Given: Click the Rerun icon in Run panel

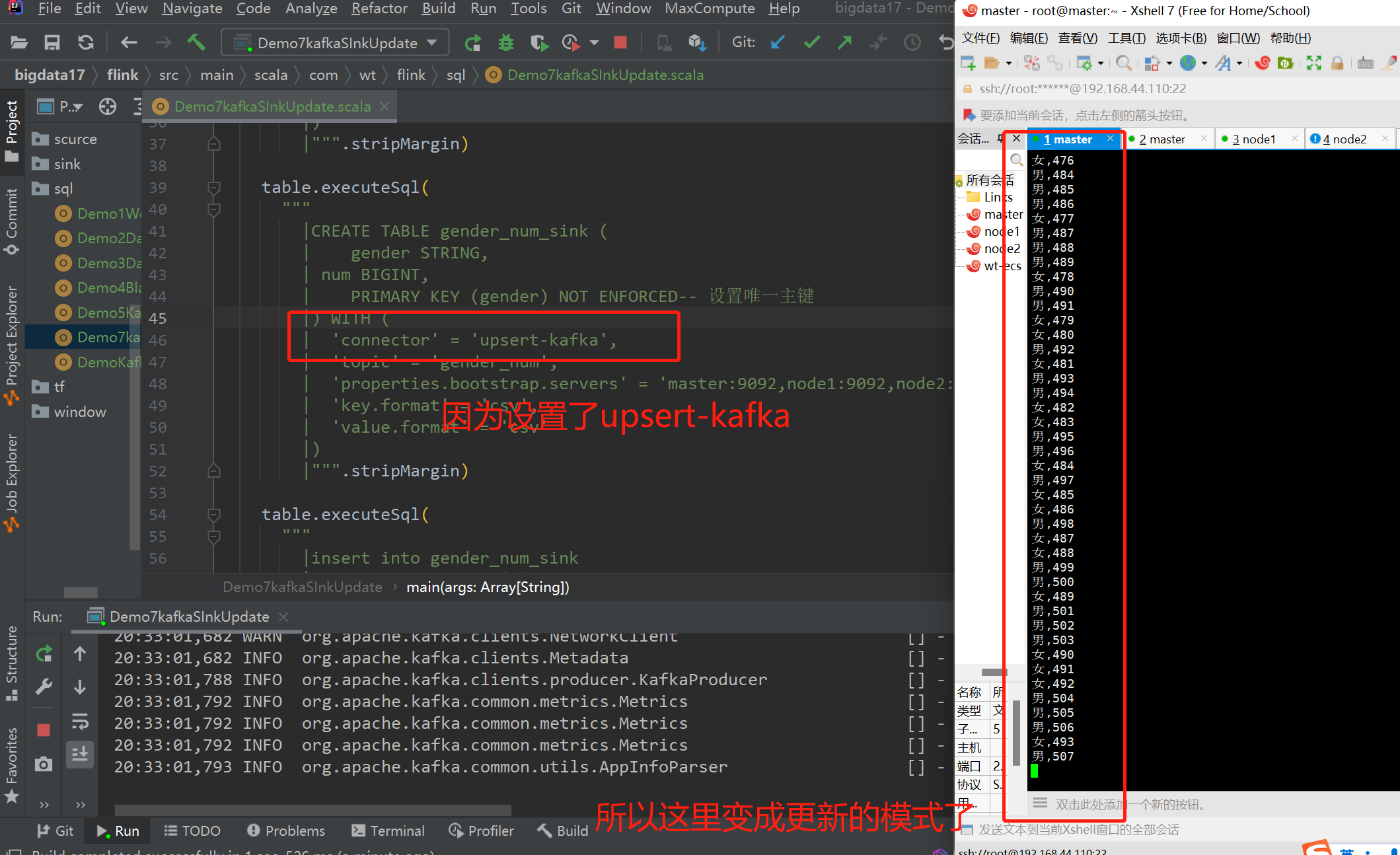Looking at the screenshot, I should pos(44,654).
